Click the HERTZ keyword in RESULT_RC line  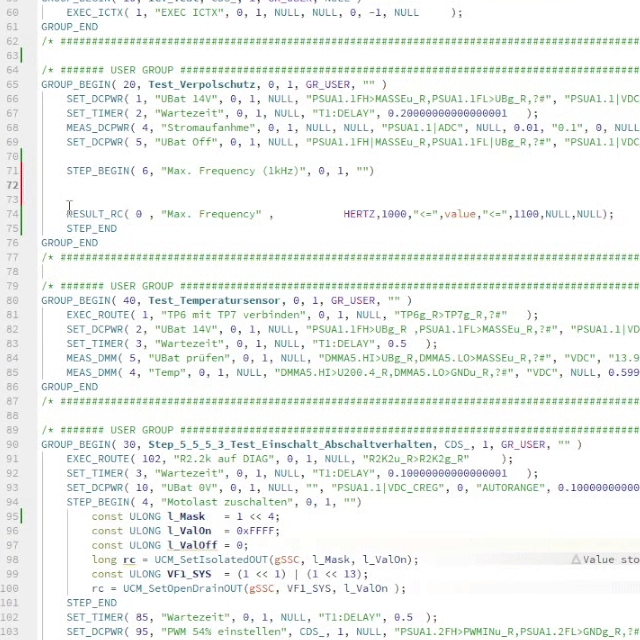(360, 214)
